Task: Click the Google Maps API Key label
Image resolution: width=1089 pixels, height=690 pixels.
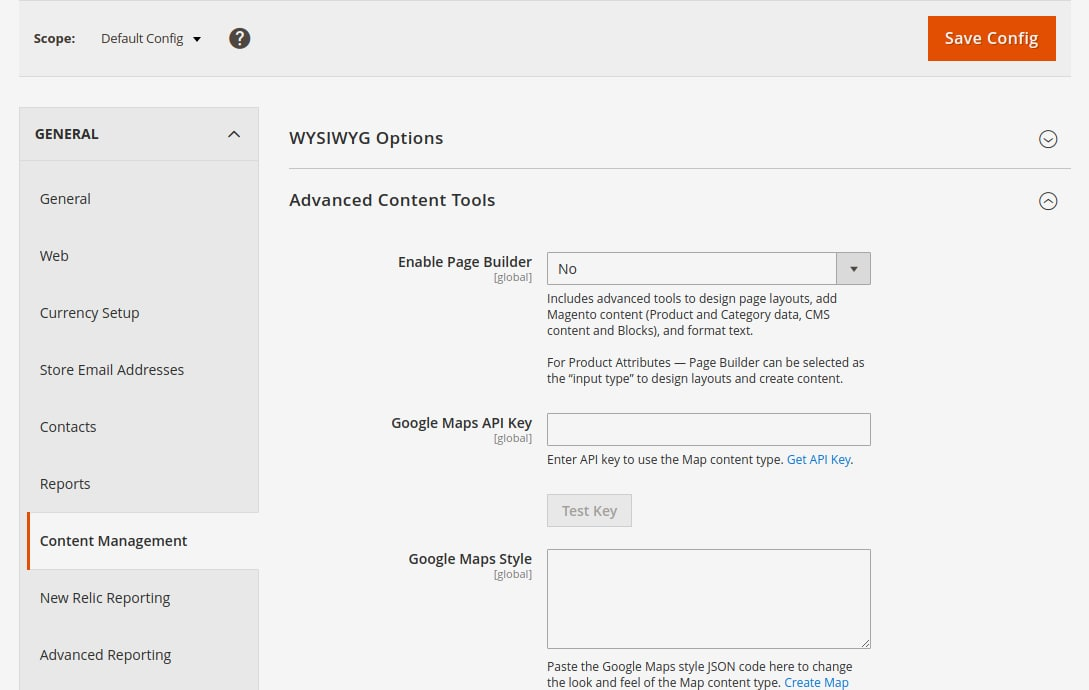Action: pos(461,423)
